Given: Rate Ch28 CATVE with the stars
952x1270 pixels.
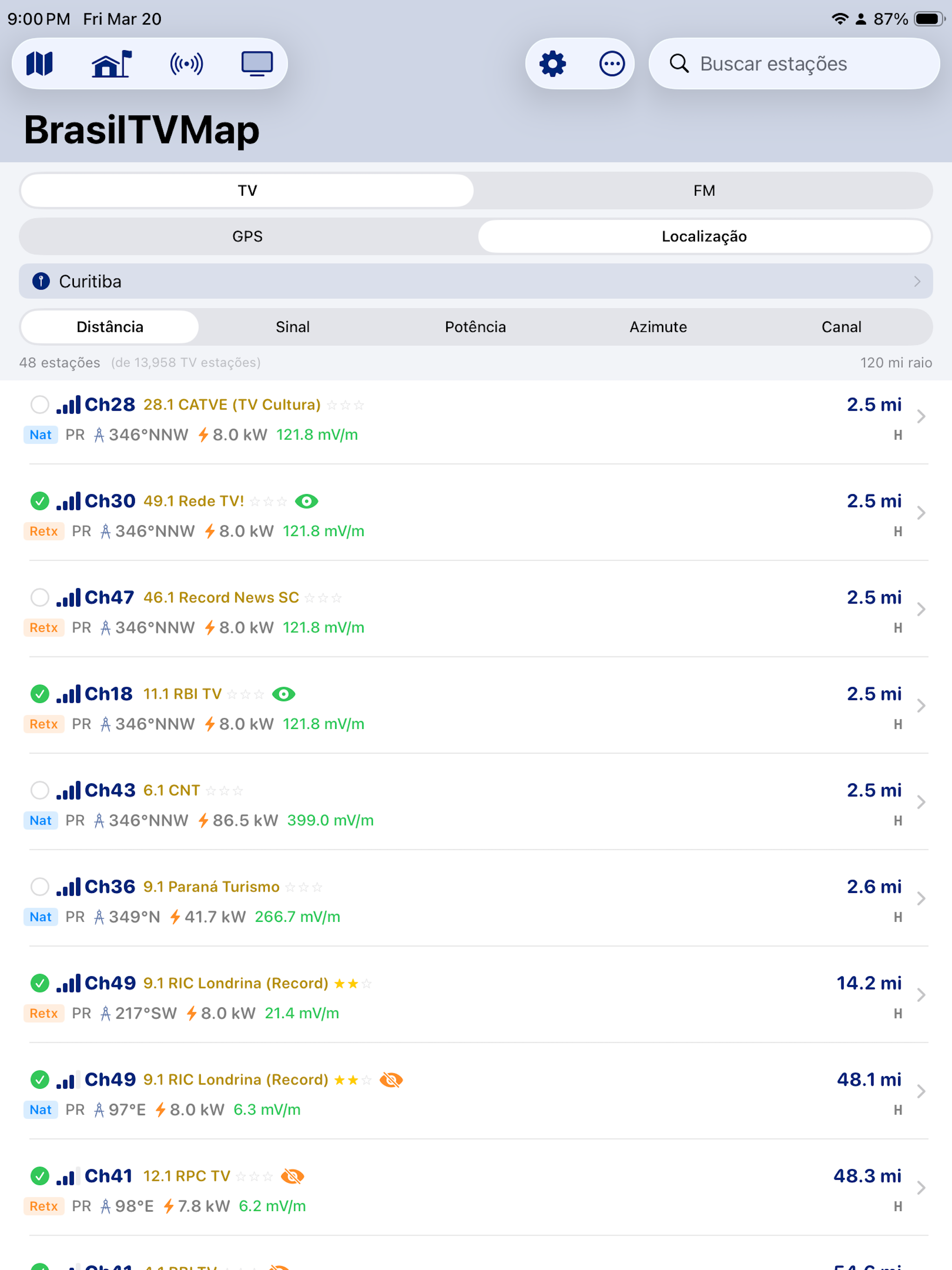Looking at the screenshot, I should tap(346, 405).
